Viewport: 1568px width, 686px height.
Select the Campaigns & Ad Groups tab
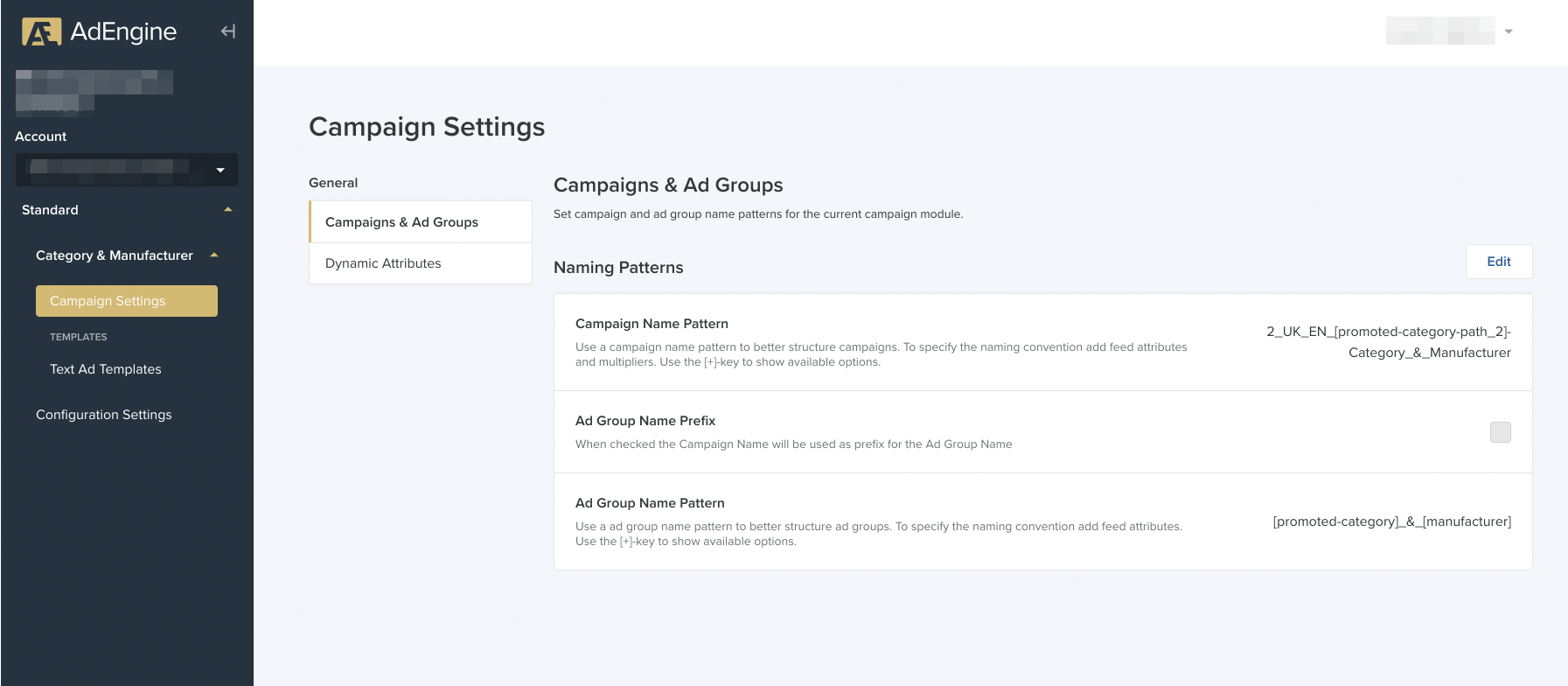[x=421, y=222]
